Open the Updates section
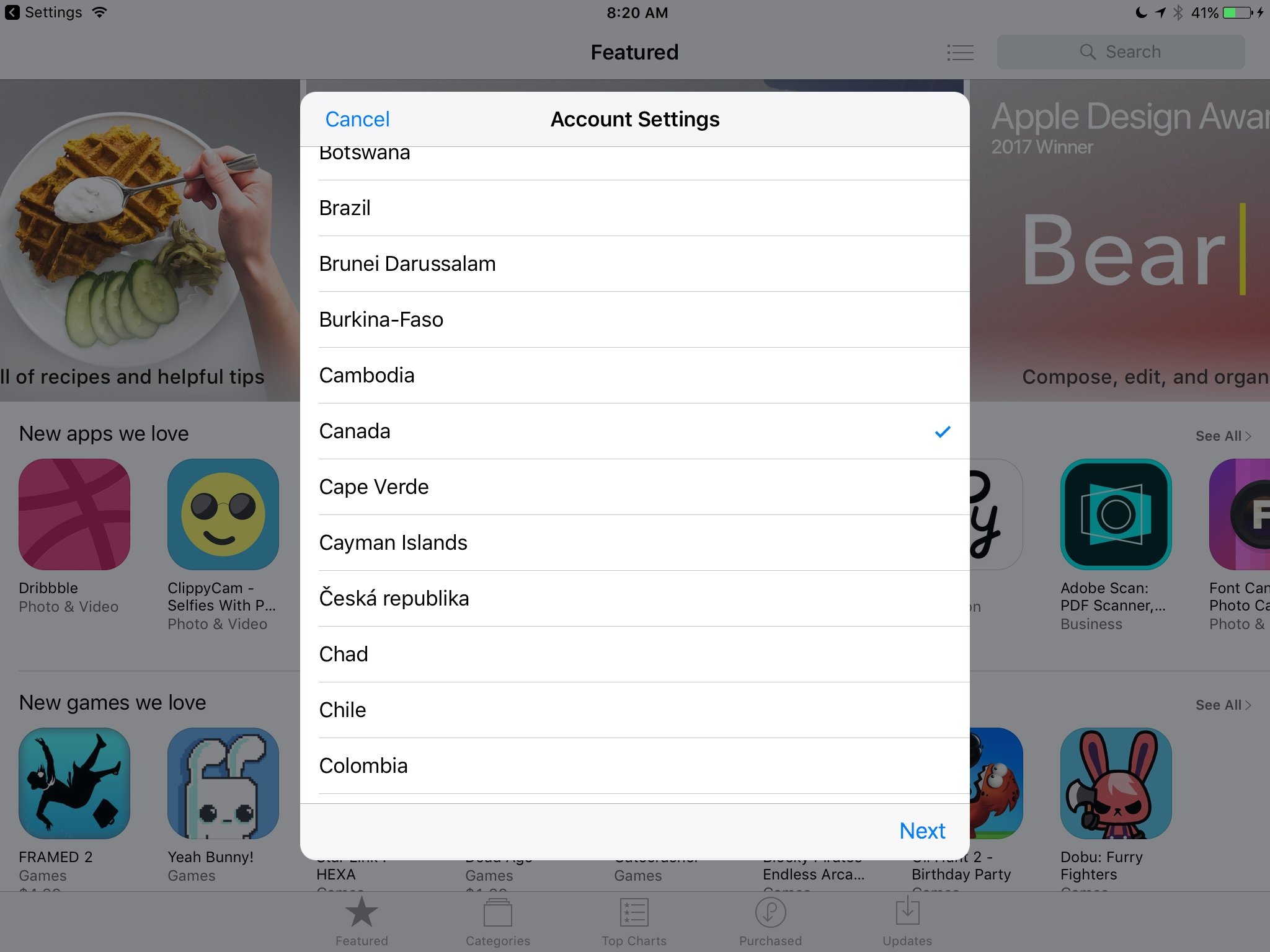This screenshot has height=952, width=1270. 906,920
